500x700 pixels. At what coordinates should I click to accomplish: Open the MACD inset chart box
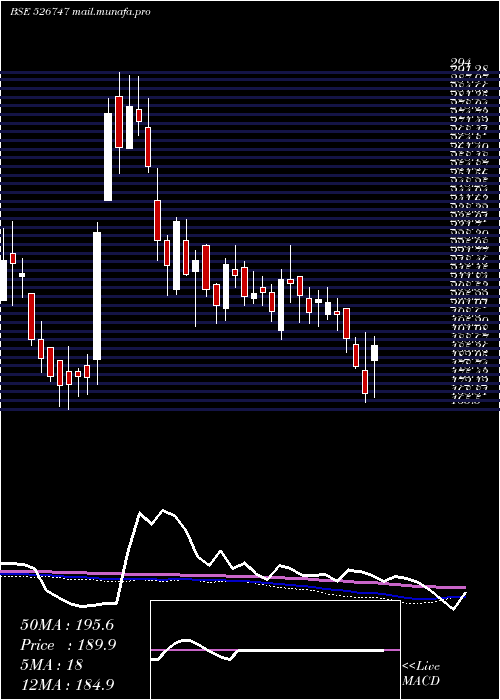click(x=275, y=650)
